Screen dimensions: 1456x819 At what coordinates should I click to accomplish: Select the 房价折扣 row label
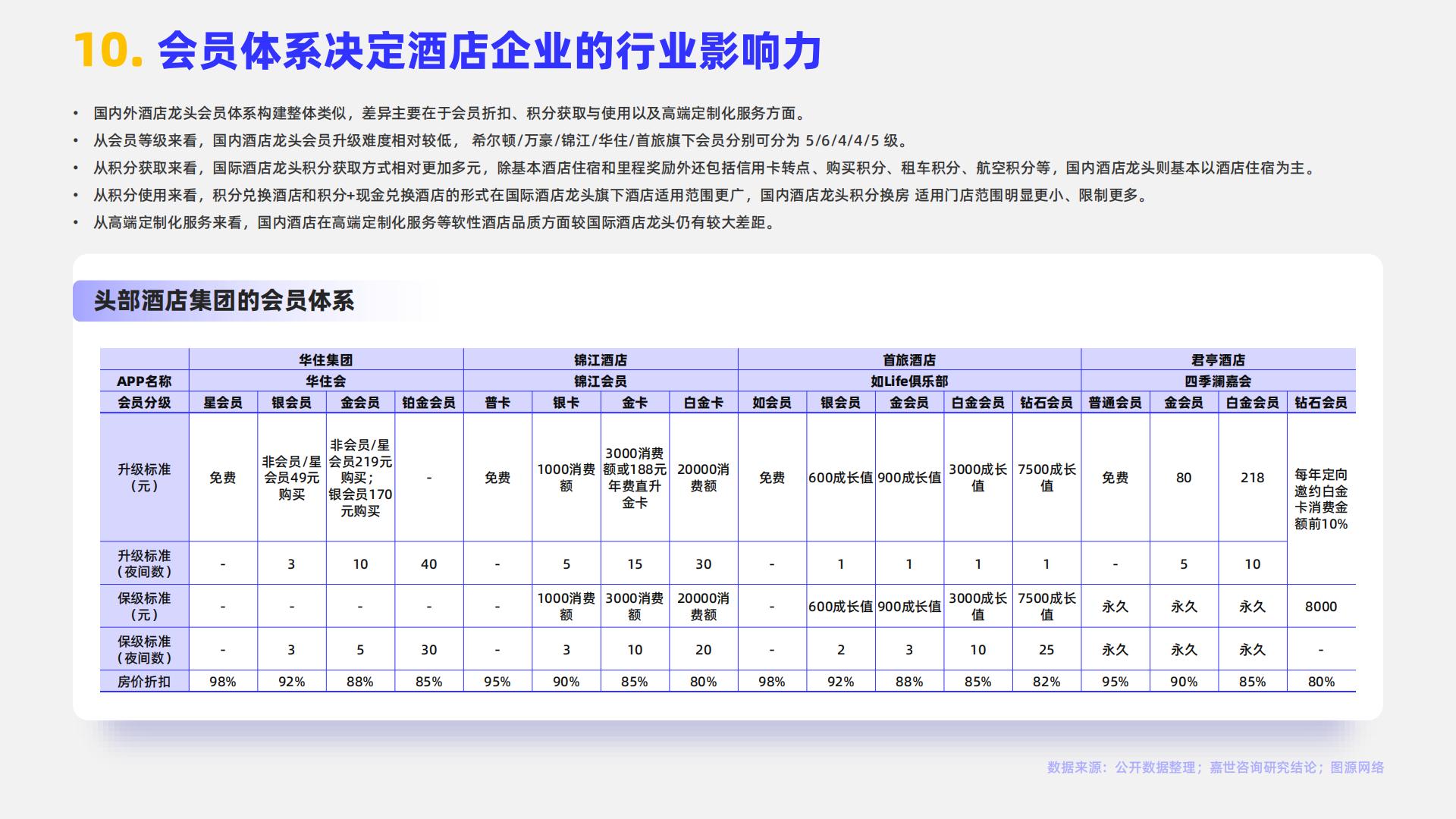tap(144, 682)
